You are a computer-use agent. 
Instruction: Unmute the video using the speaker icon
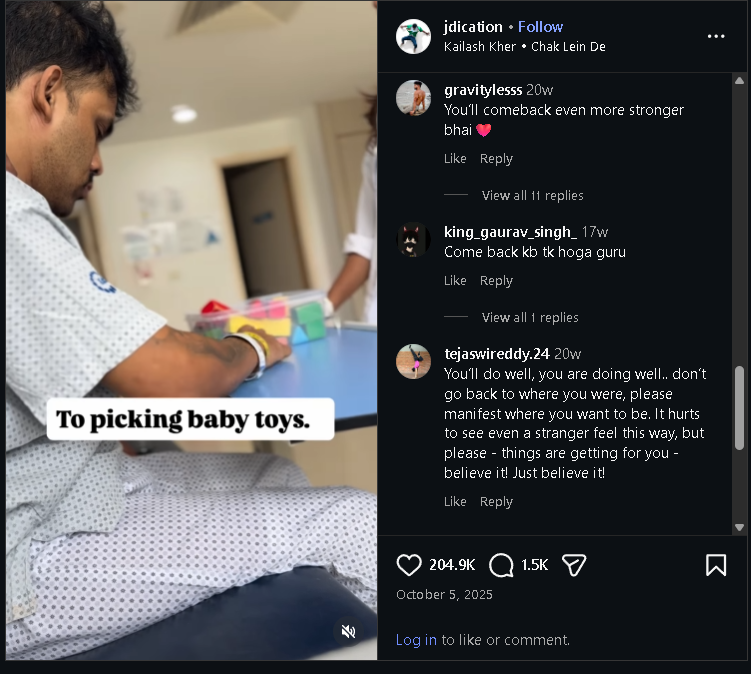[348, 631]
